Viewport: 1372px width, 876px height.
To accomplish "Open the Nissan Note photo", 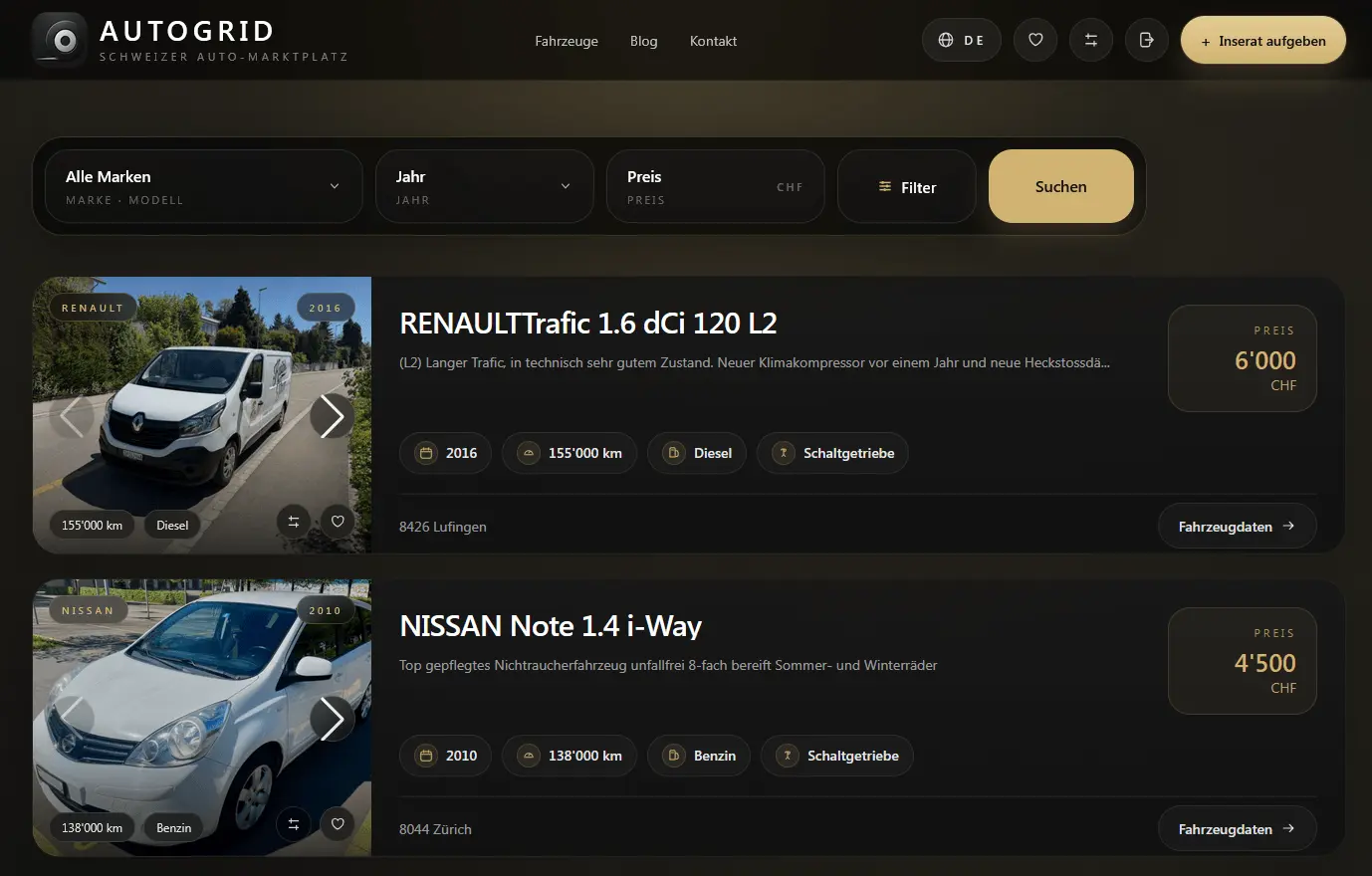I will pos(202,717).
